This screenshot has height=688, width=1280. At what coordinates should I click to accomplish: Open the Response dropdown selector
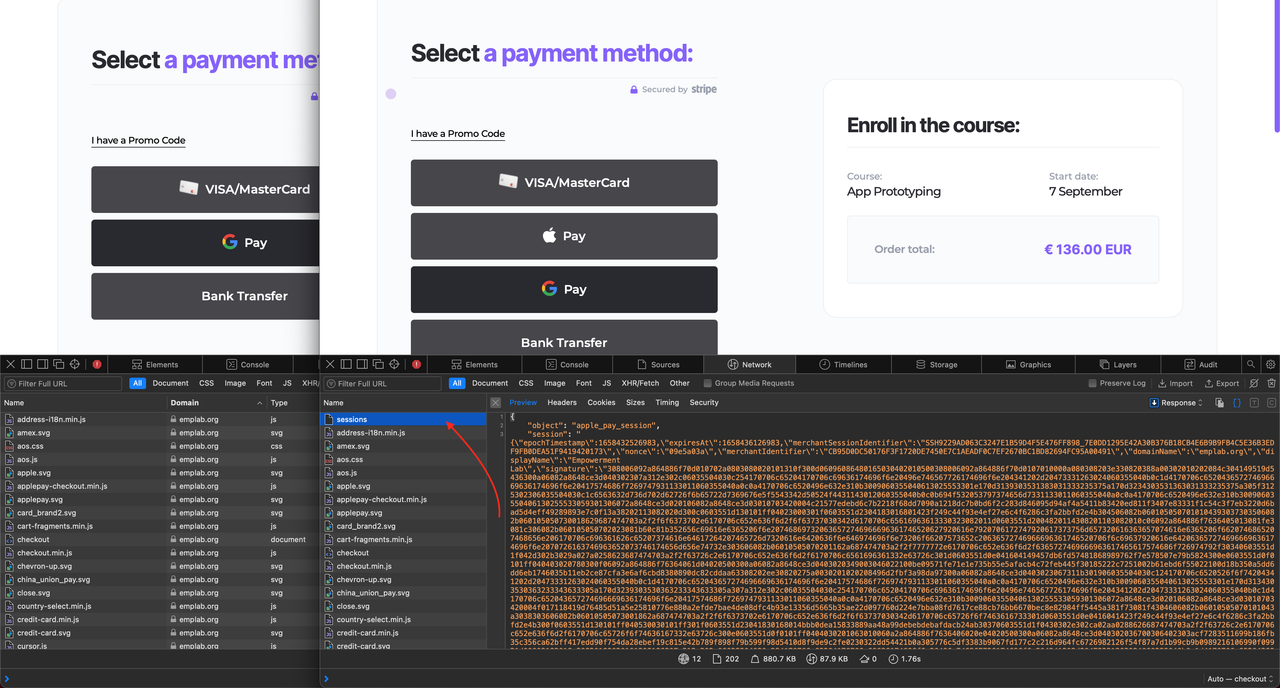[x=1178, y=402]
